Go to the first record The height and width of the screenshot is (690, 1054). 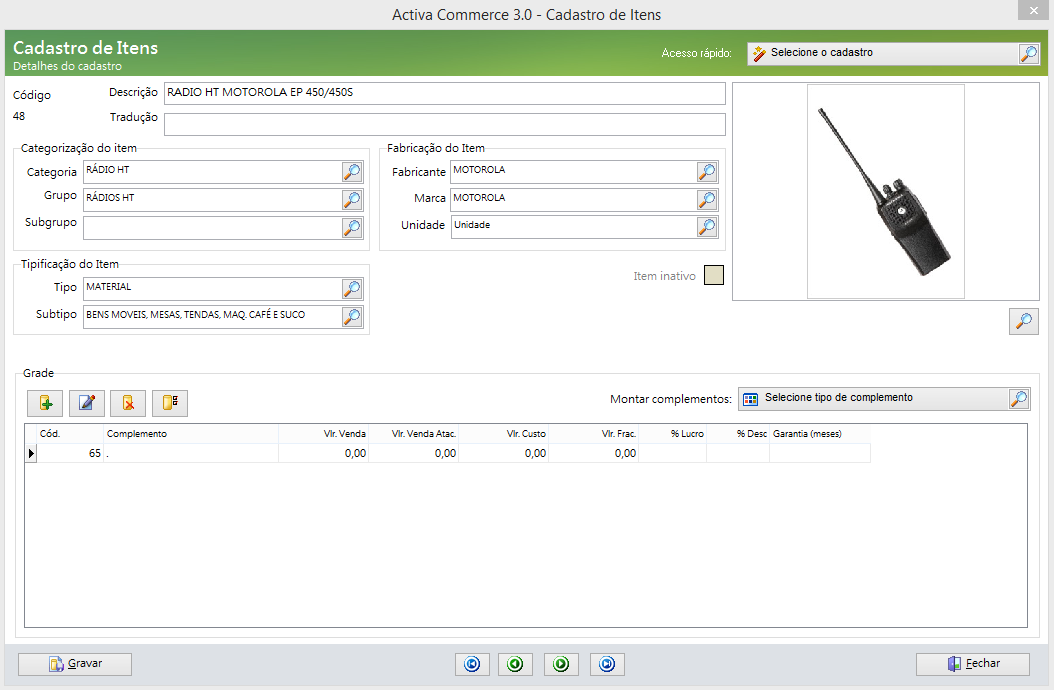(x=472, y=664)
